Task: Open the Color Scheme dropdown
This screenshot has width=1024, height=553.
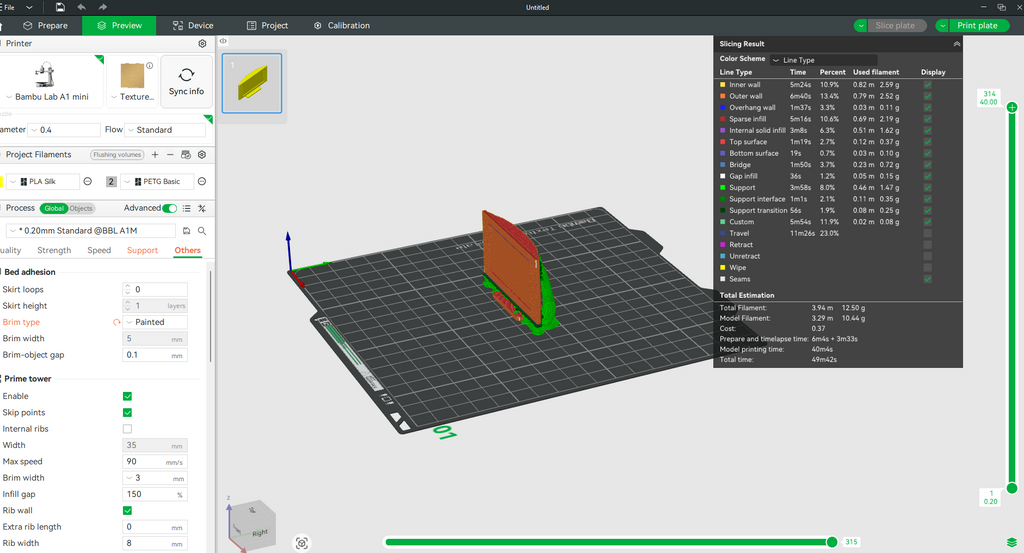Action: (x=823, y=60)
